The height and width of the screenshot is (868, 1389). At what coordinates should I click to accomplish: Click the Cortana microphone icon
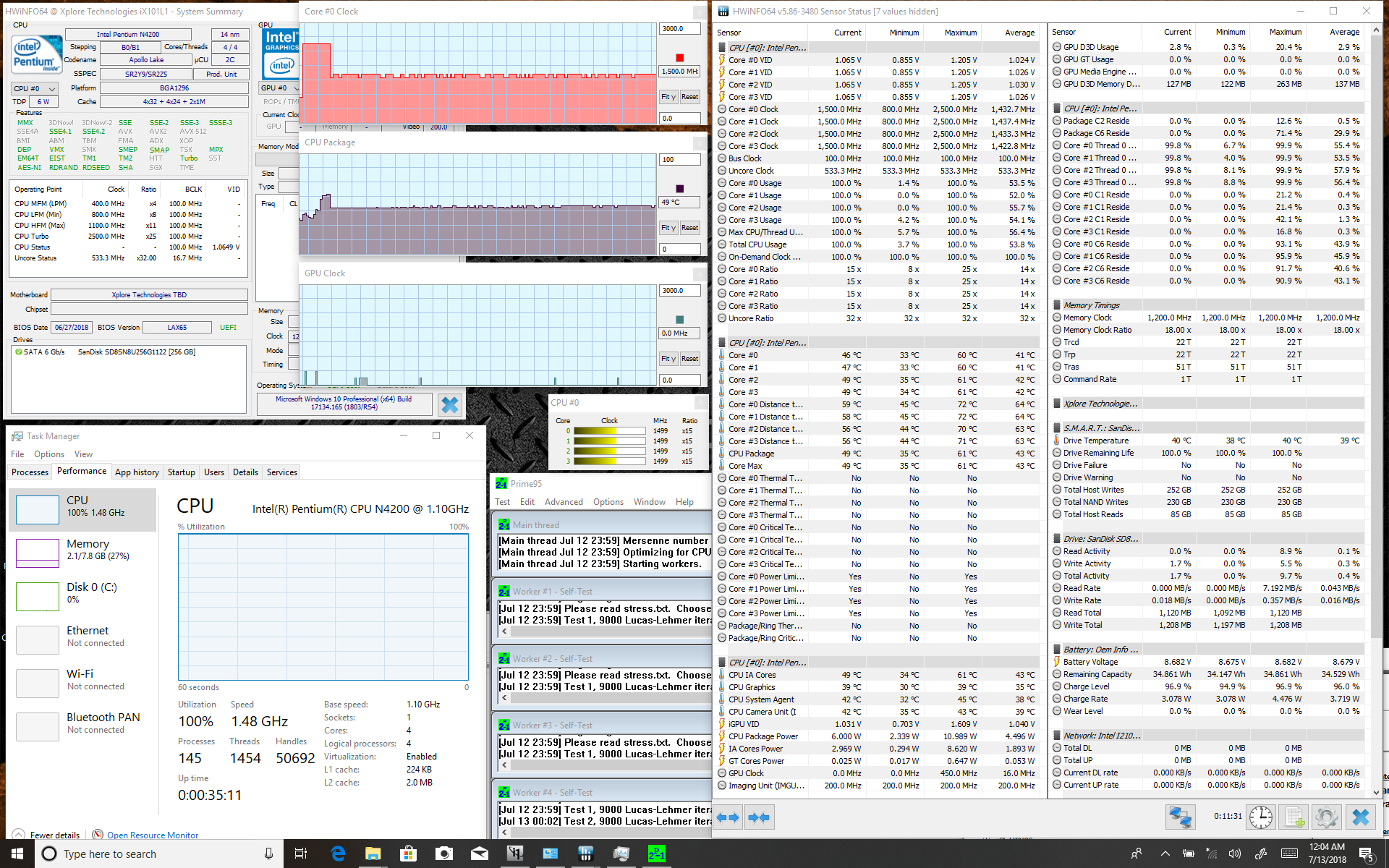tap(268, 854)
